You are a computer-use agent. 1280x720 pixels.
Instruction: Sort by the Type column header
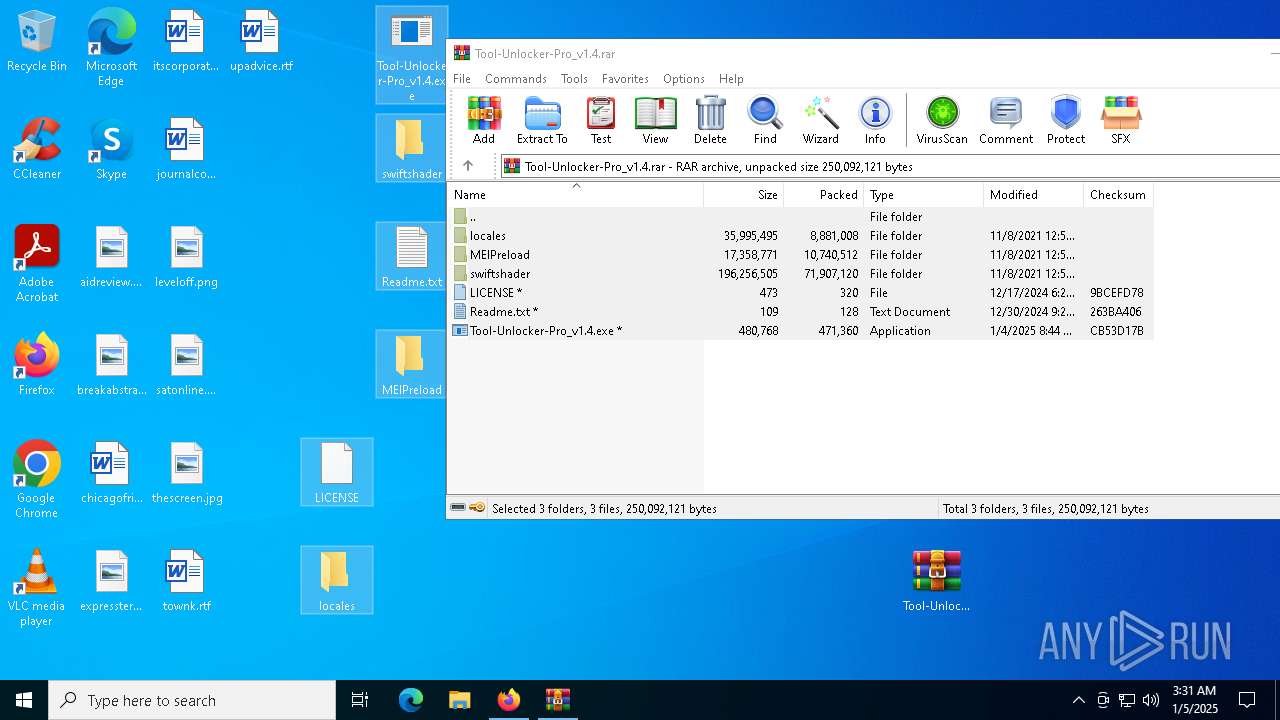pyautogui.click(x=924, y=195)
